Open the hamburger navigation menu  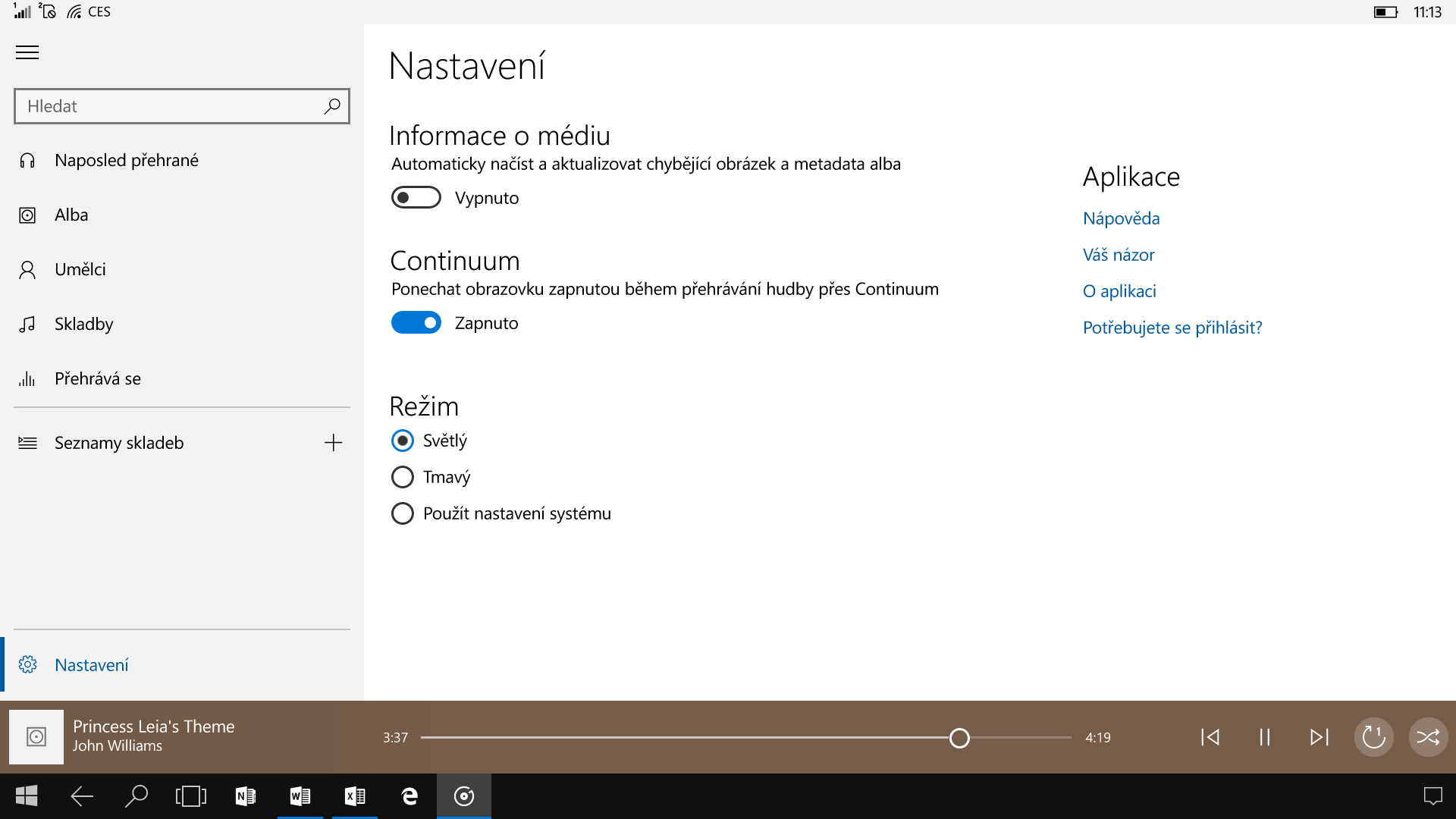[x=27, y=52]
